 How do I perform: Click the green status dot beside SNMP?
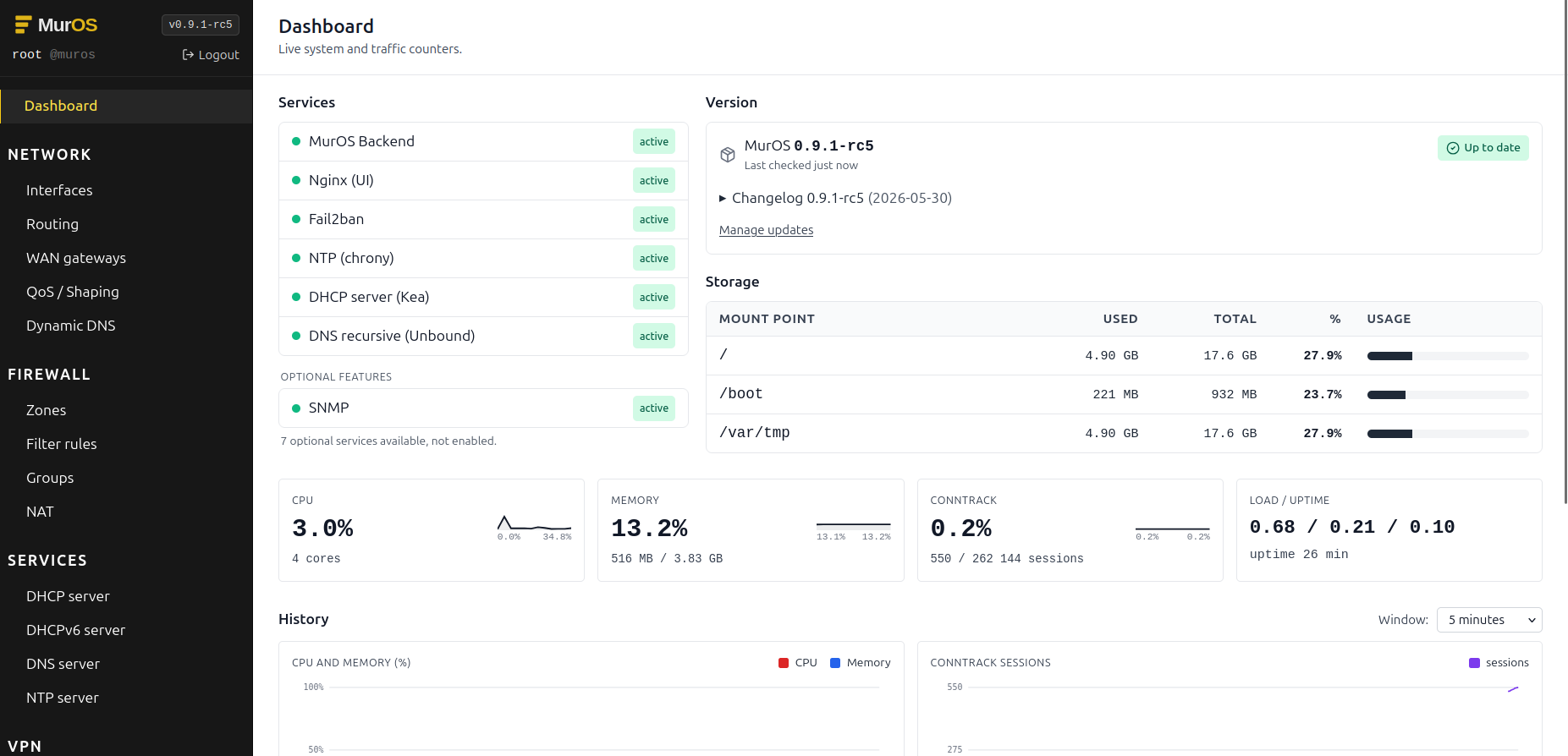tap(296, 408)
